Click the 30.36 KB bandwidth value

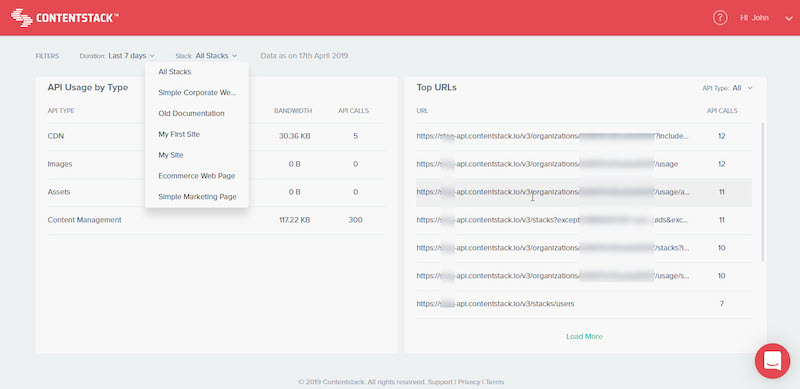[x=294, y=136]
